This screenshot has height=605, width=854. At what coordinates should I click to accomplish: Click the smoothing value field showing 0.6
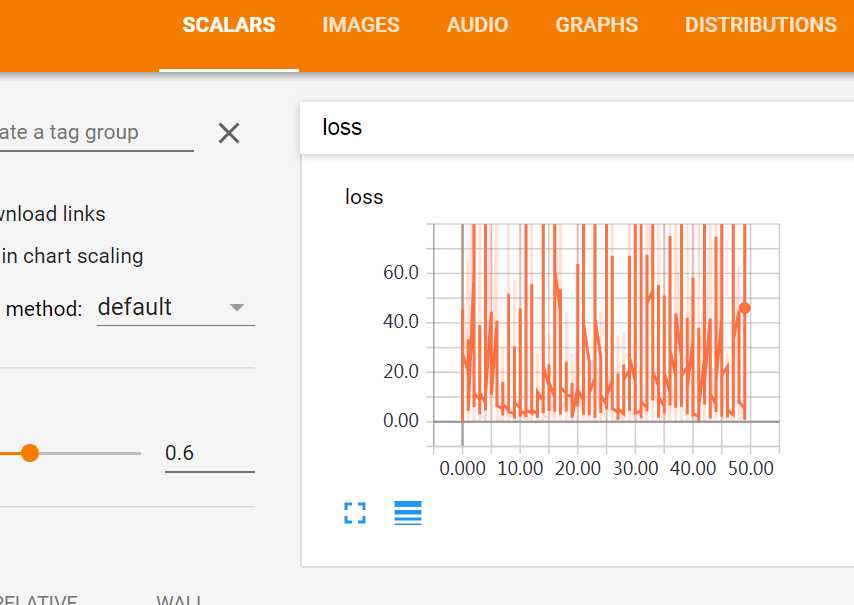210,454
